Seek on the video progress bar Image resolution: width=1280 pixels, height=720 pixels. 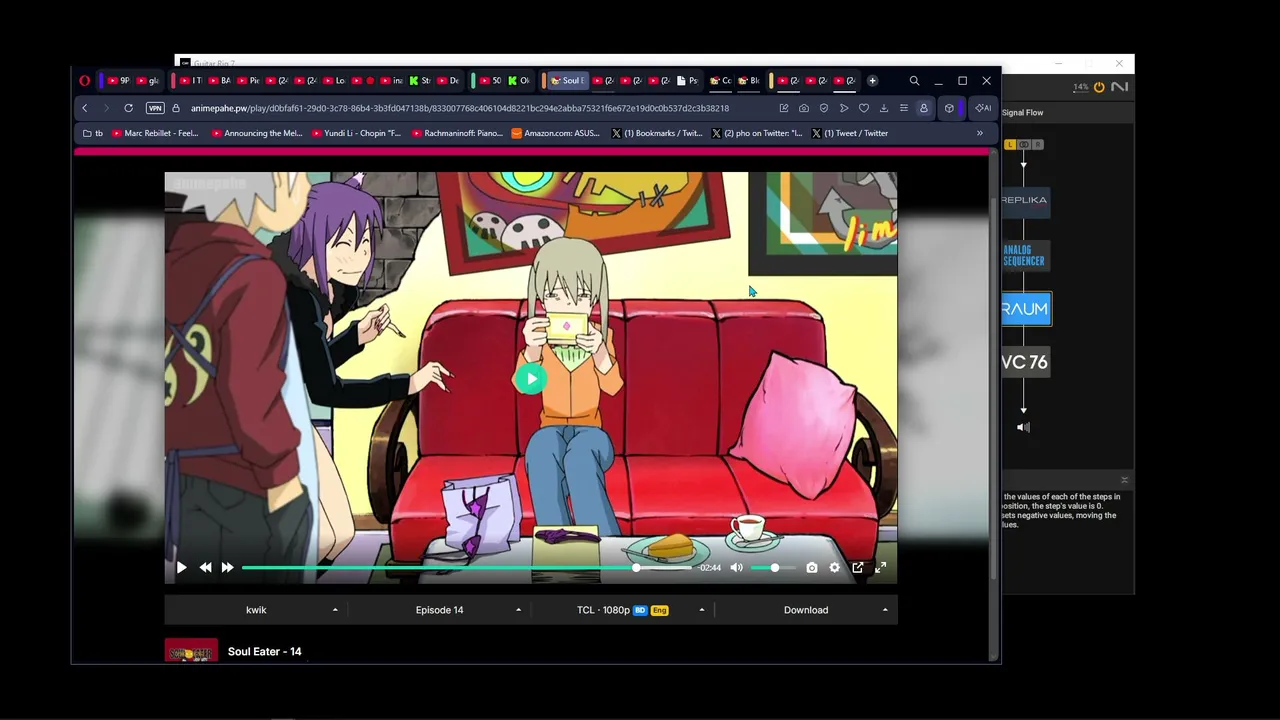(x=466, y=567)
